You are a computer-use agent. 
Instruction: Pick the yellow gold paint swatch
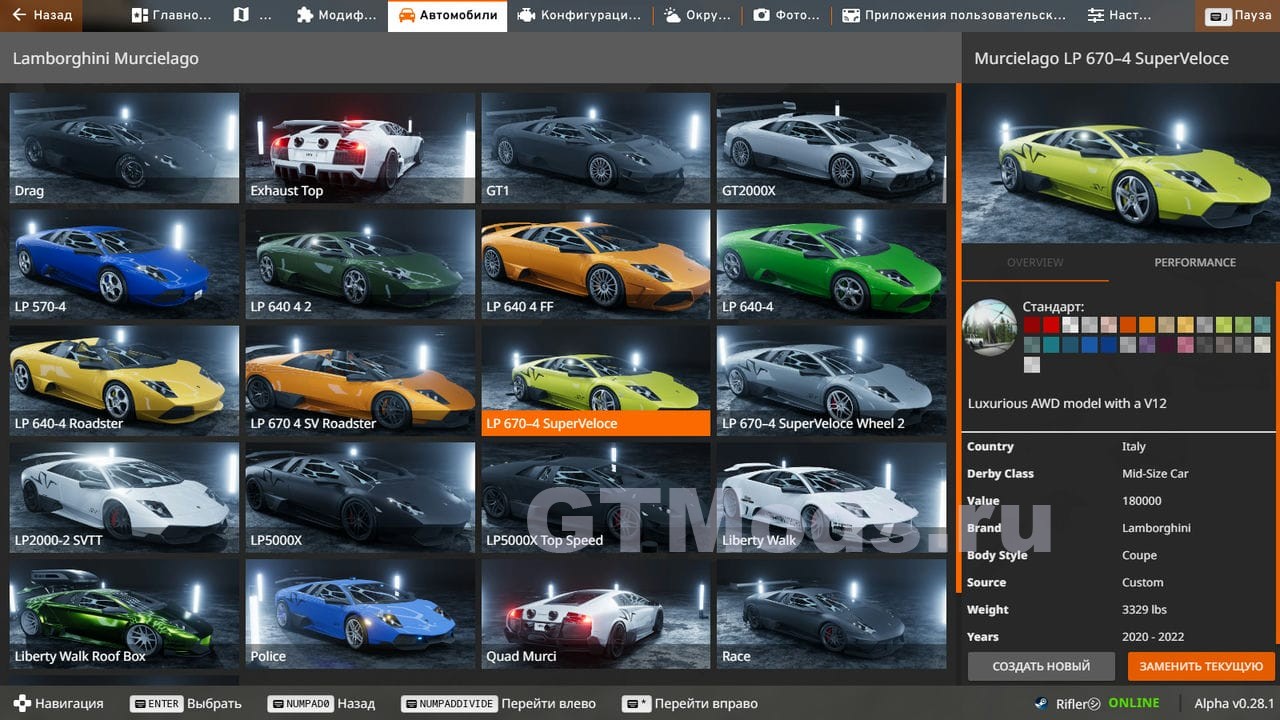1186,325
